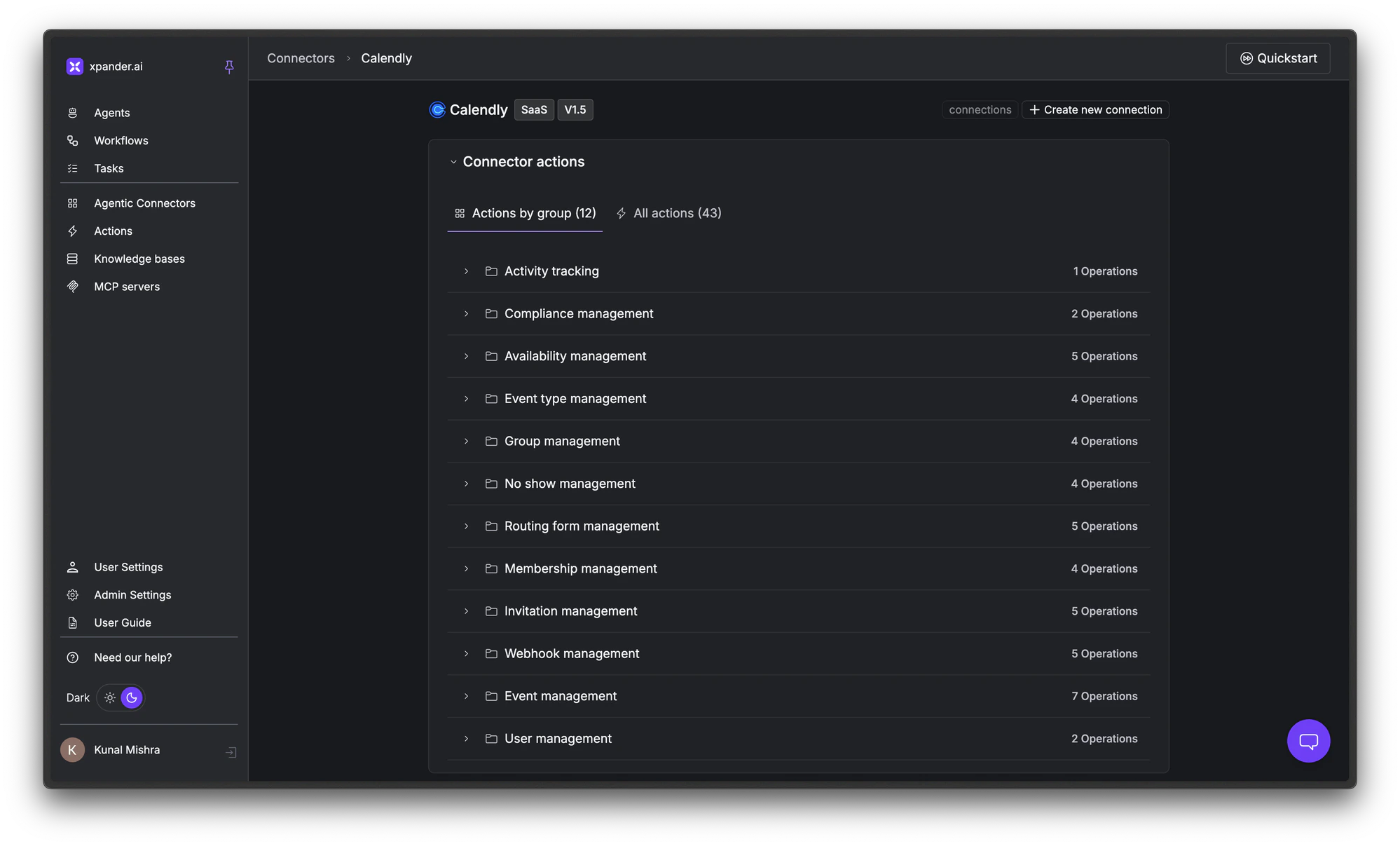
Task: Select the MCP servers icon
Action: tap(73, 287)
